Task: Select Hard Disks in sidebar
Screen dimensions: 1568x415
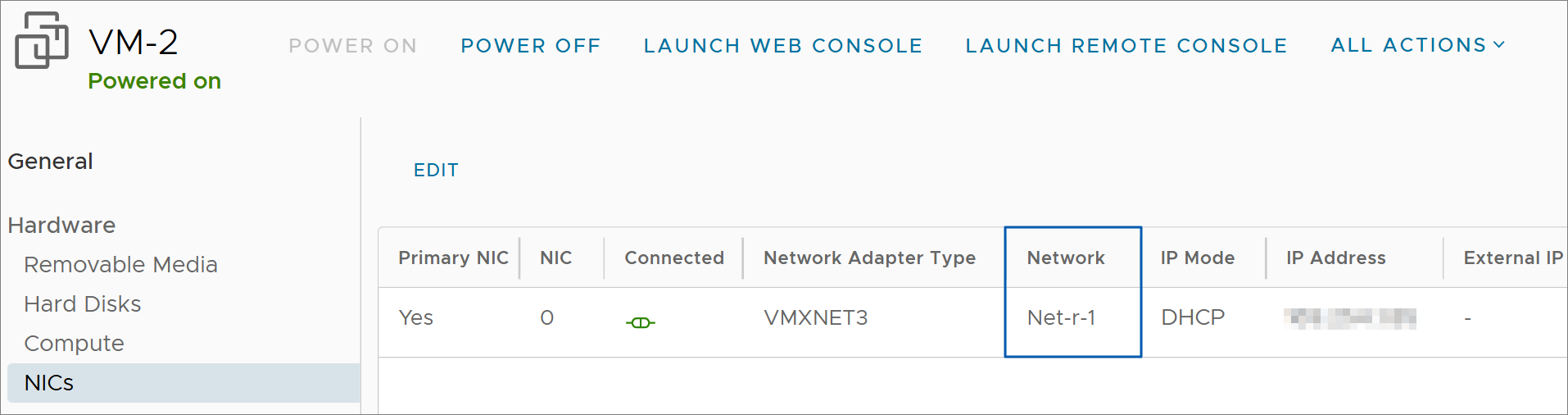Action: pyautogui.click(x=83, y=303)
